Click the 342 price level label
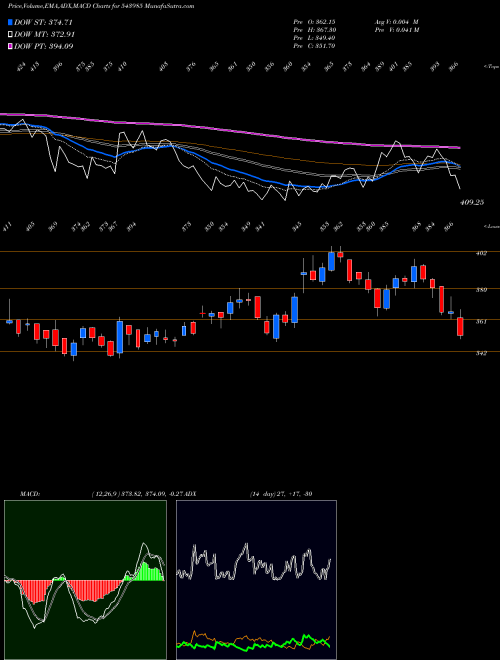This screenshot has height=660, width=500. [x=481, y=353]
